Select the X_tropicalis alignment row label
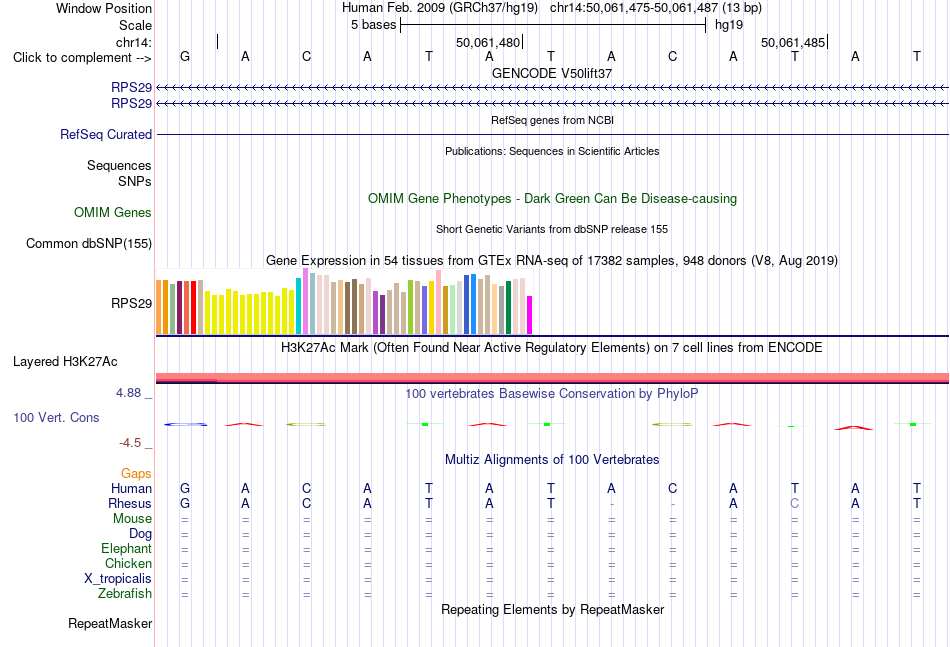 (x=118, y=579)
